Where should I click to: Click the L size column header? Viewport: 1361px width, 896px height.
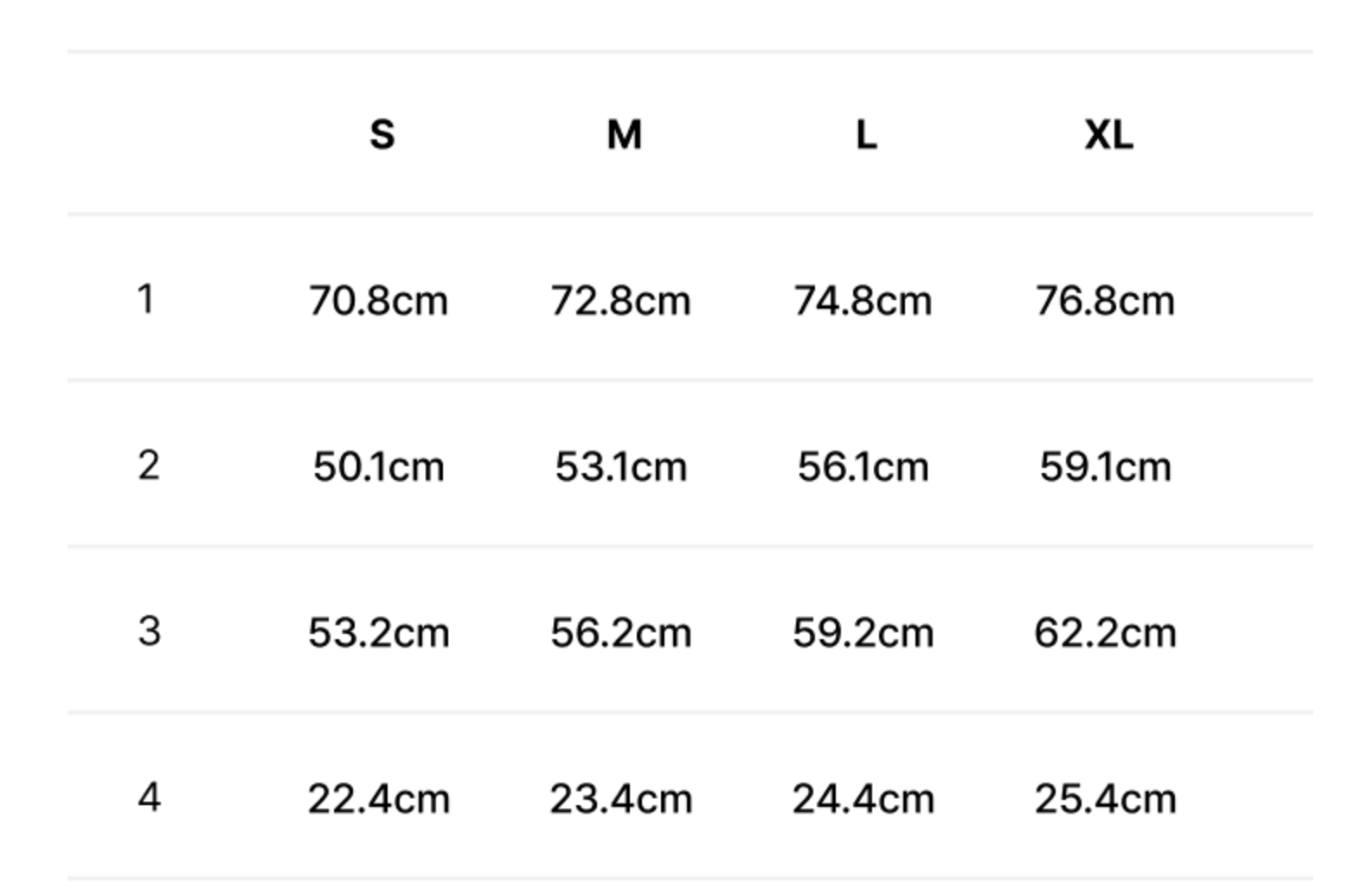(x=866, y=135)
